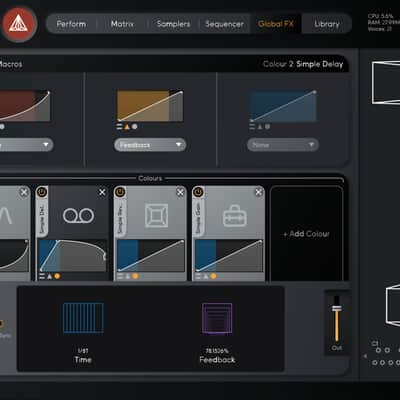Click the Simple Gain ramp curve
The image size is (400, 400).
(x=229, y=256)
